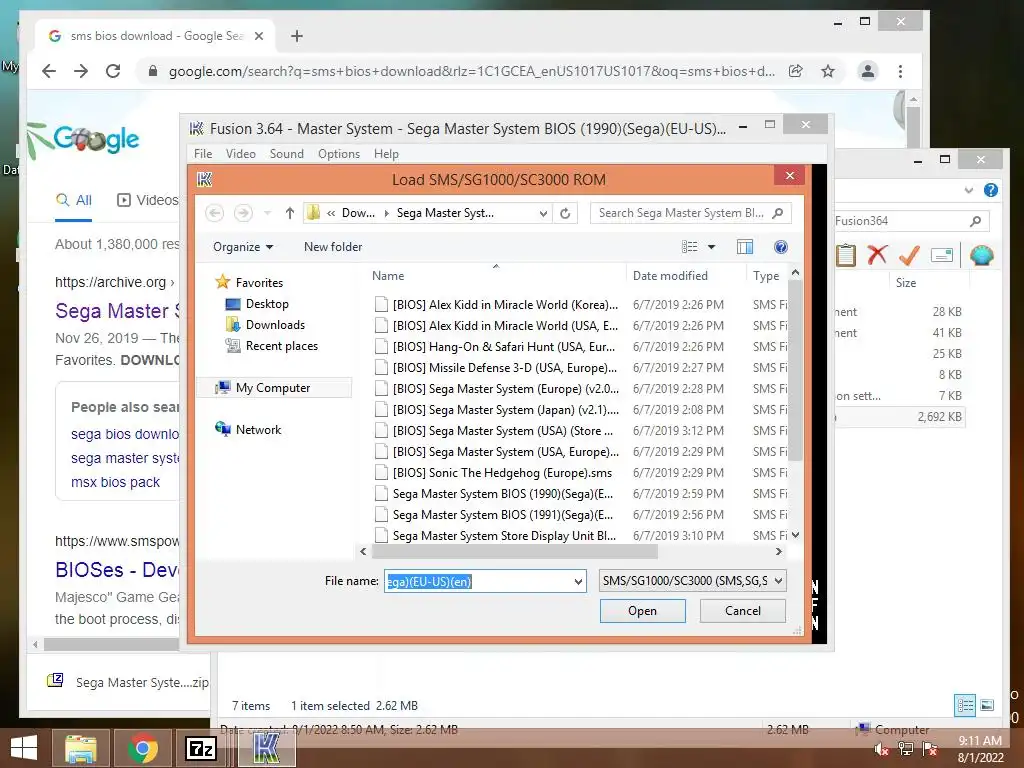Refresh the folder listing in the dialog
Image resolution: width=1024 pixels, height=768 pixels.
(565, 213)
